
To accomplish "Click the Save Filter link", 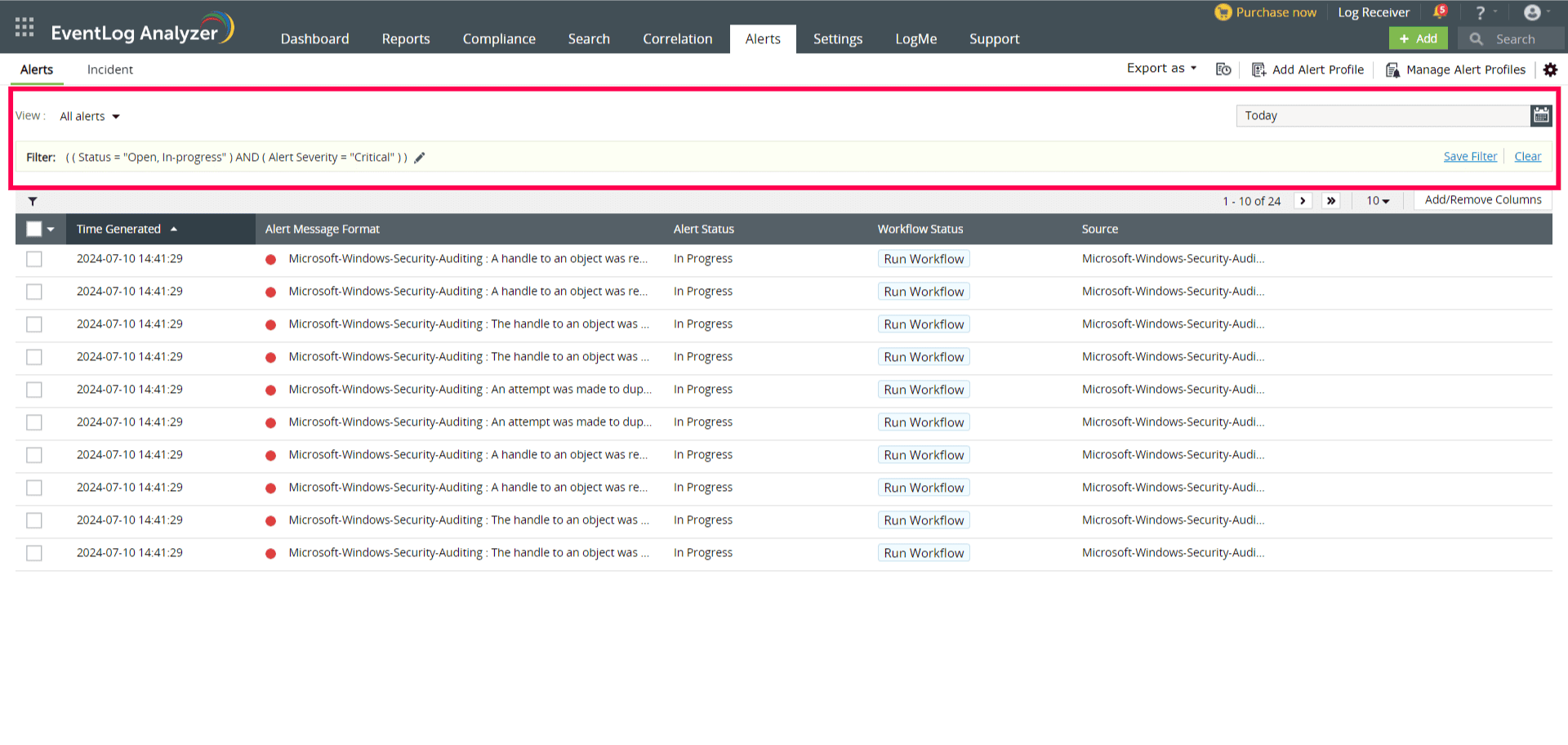I will coord(1470,156).
